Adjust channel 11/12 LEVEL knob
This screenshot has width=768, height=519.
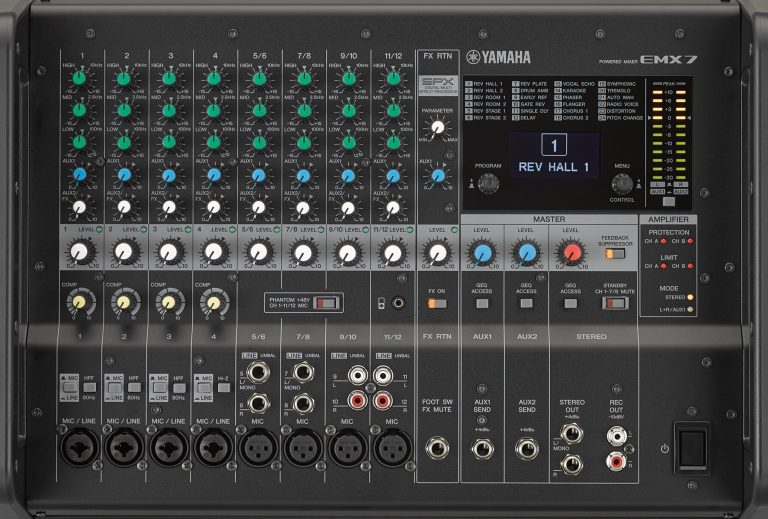pos(393,253)
